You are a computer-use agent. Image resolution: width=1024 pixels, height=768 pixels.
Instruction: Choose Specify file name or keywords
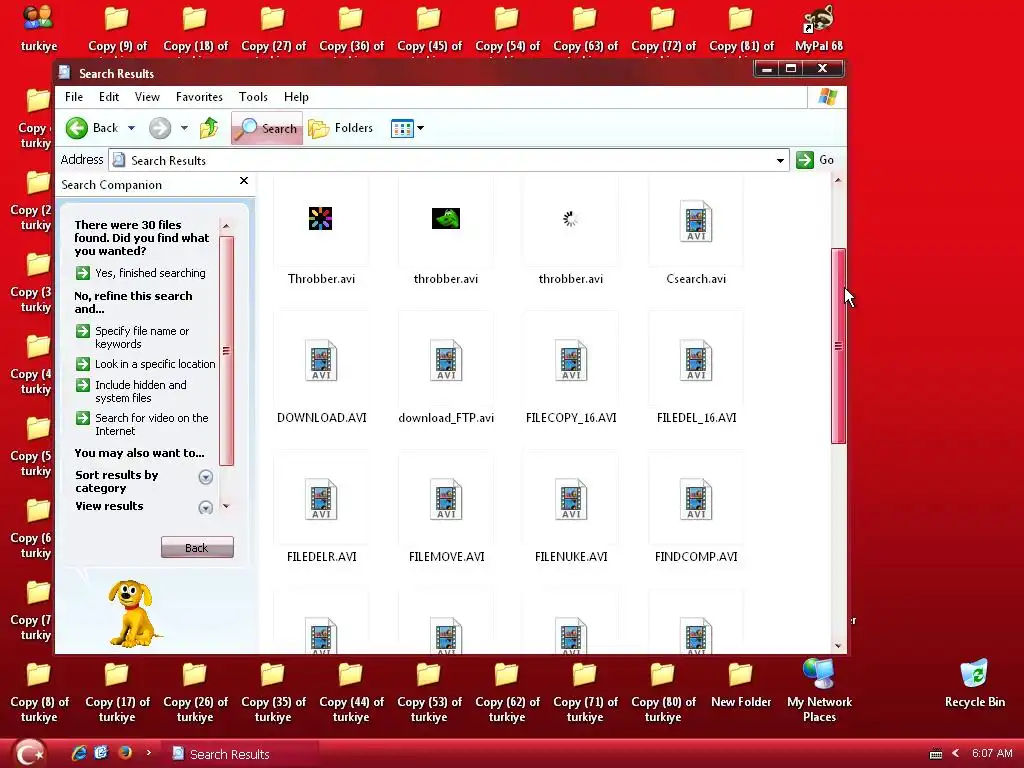coord(133,337)
